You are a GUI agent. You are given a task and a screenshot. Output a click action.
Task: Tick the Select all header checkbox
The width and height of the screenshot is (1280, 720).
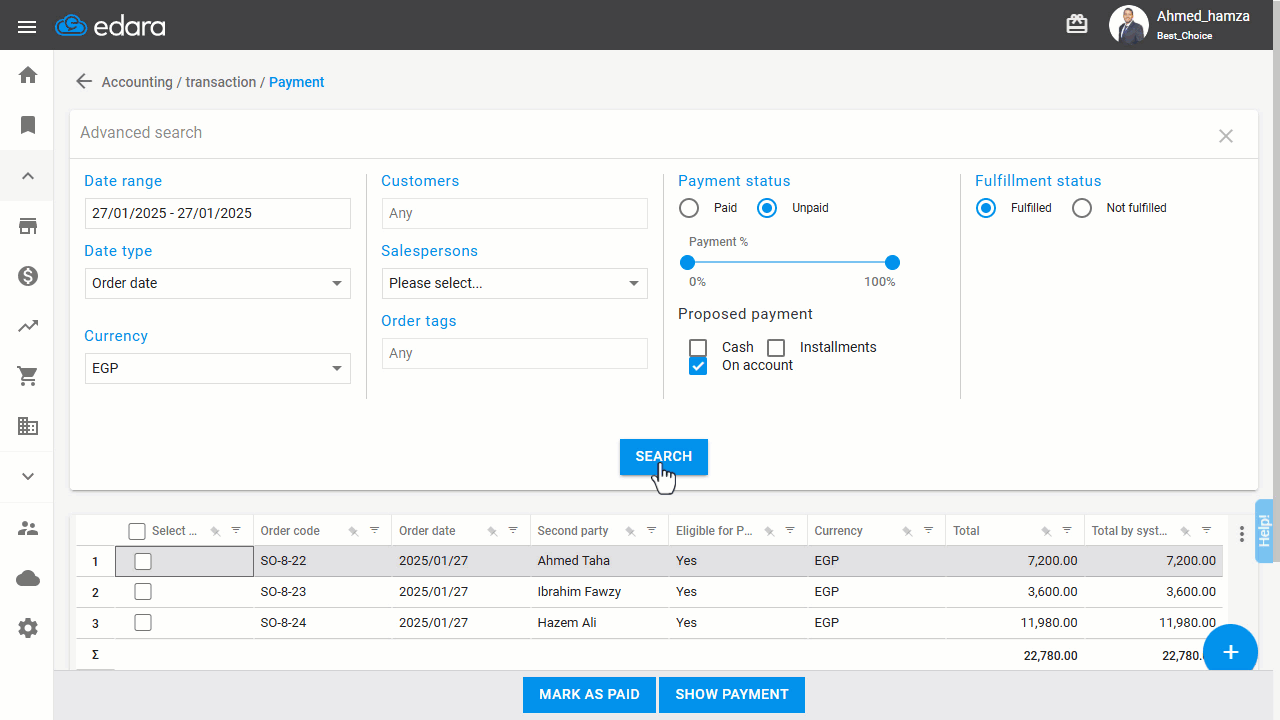point(138,531)
